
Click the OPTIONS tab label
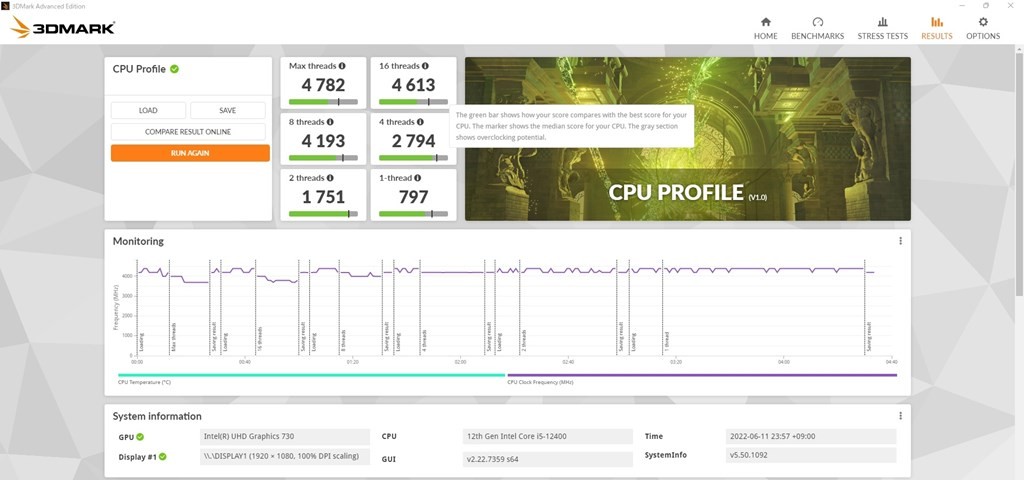(983, 36)
